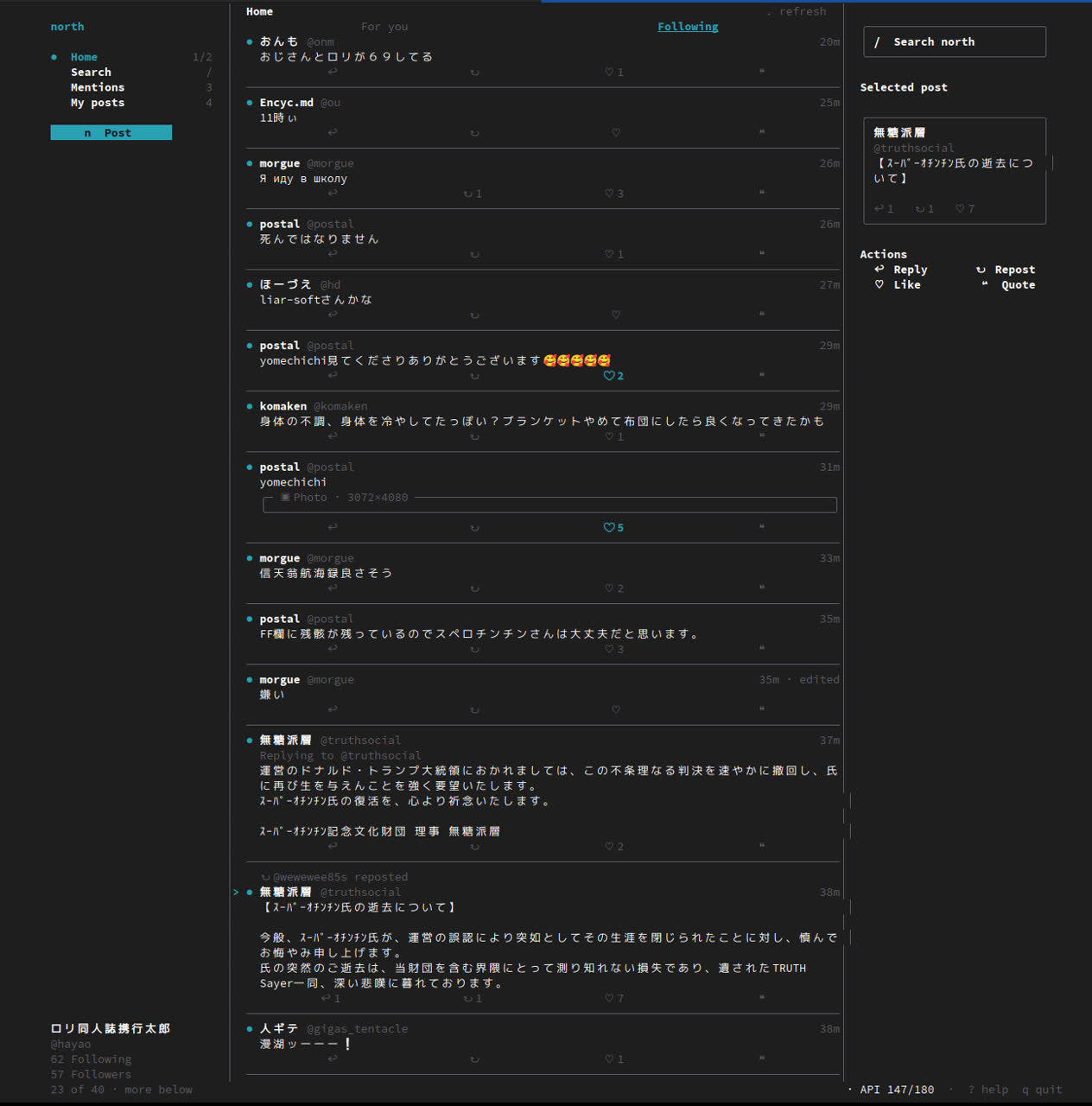Like the おんも post
This screenshot has height=1106, width=1092.
tap(614, 72)
